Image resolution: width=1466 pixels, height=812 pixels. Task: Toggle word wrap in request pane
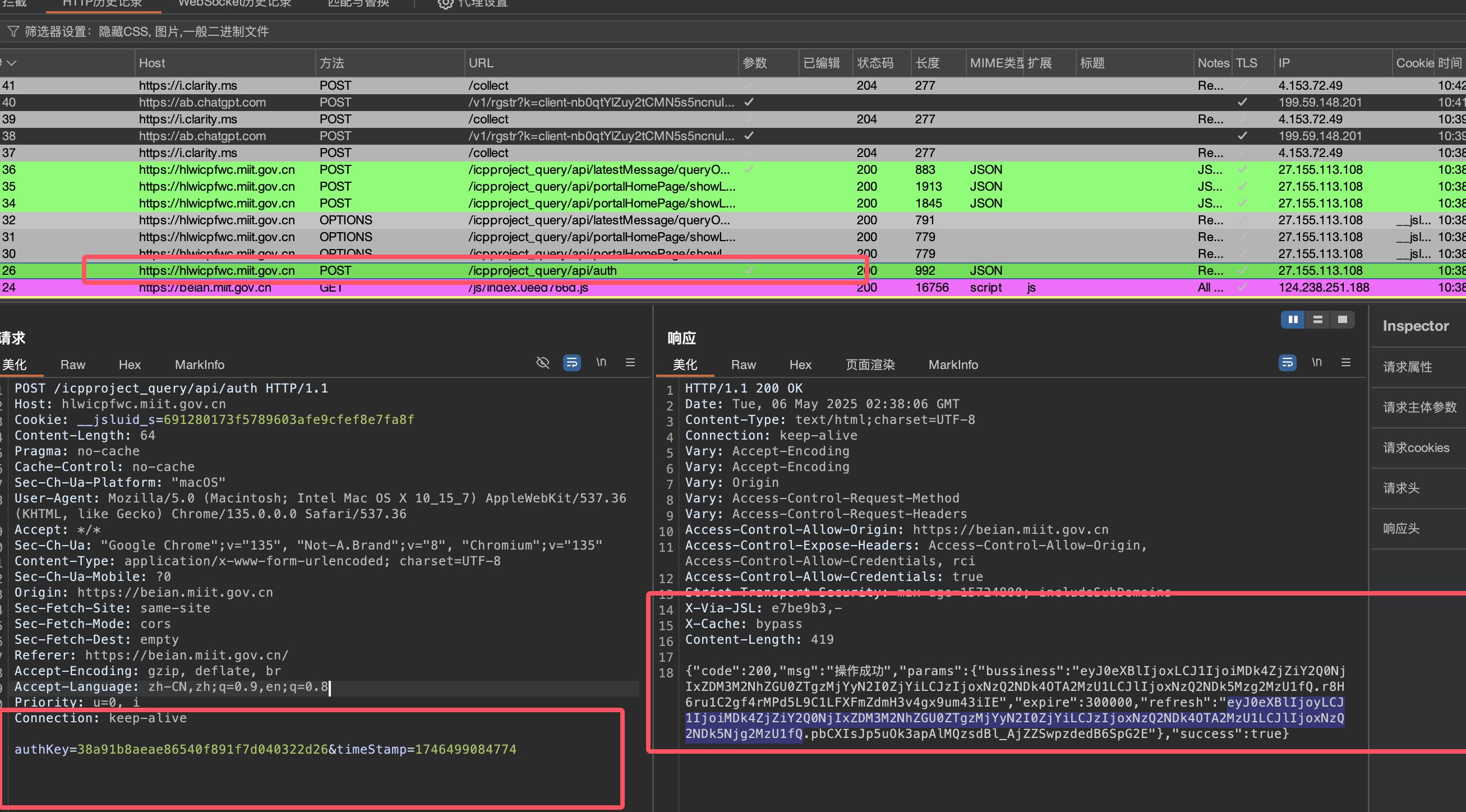(x=571, y=362)
